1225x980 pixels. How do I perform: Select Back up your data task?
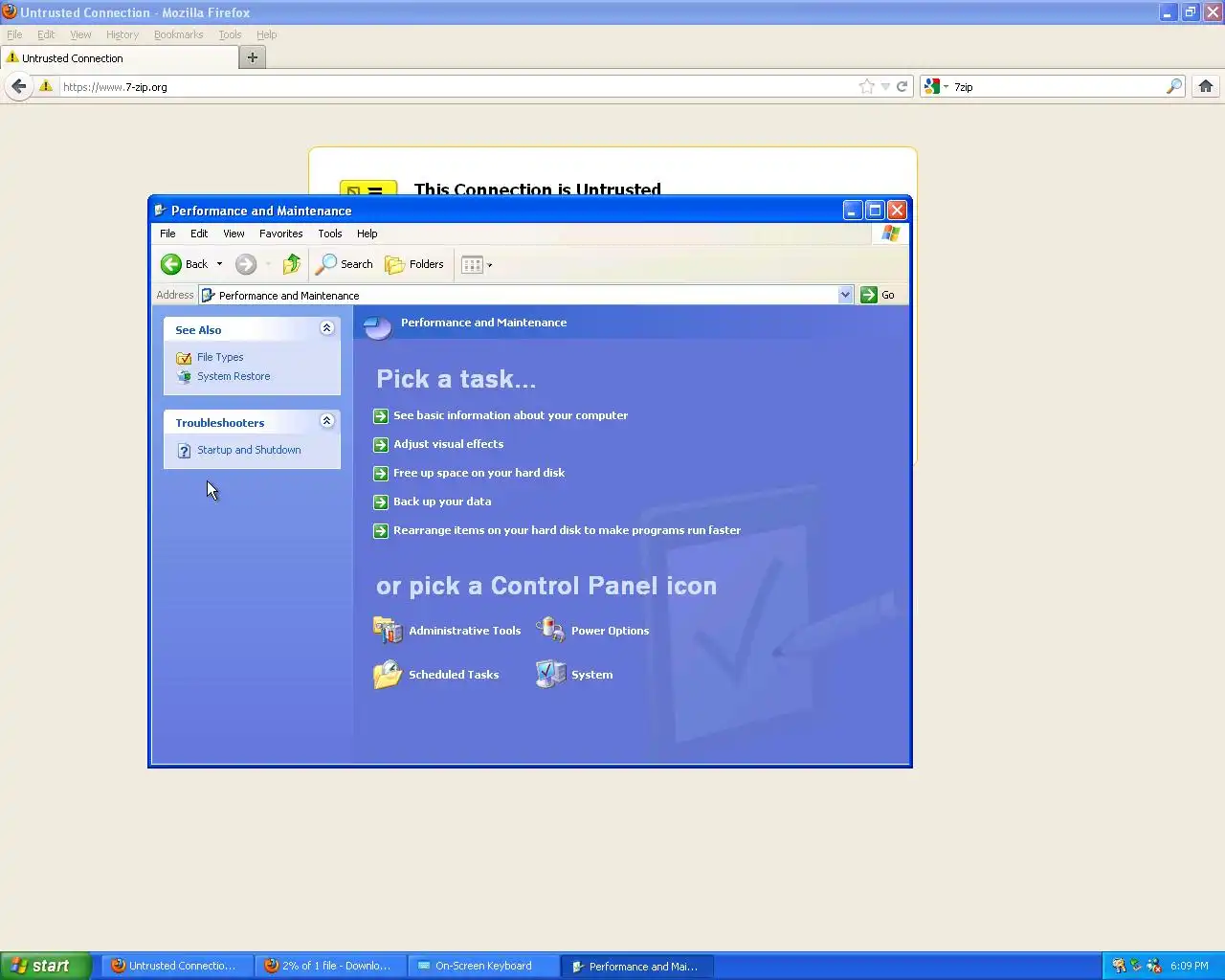(x=442, y=501)
